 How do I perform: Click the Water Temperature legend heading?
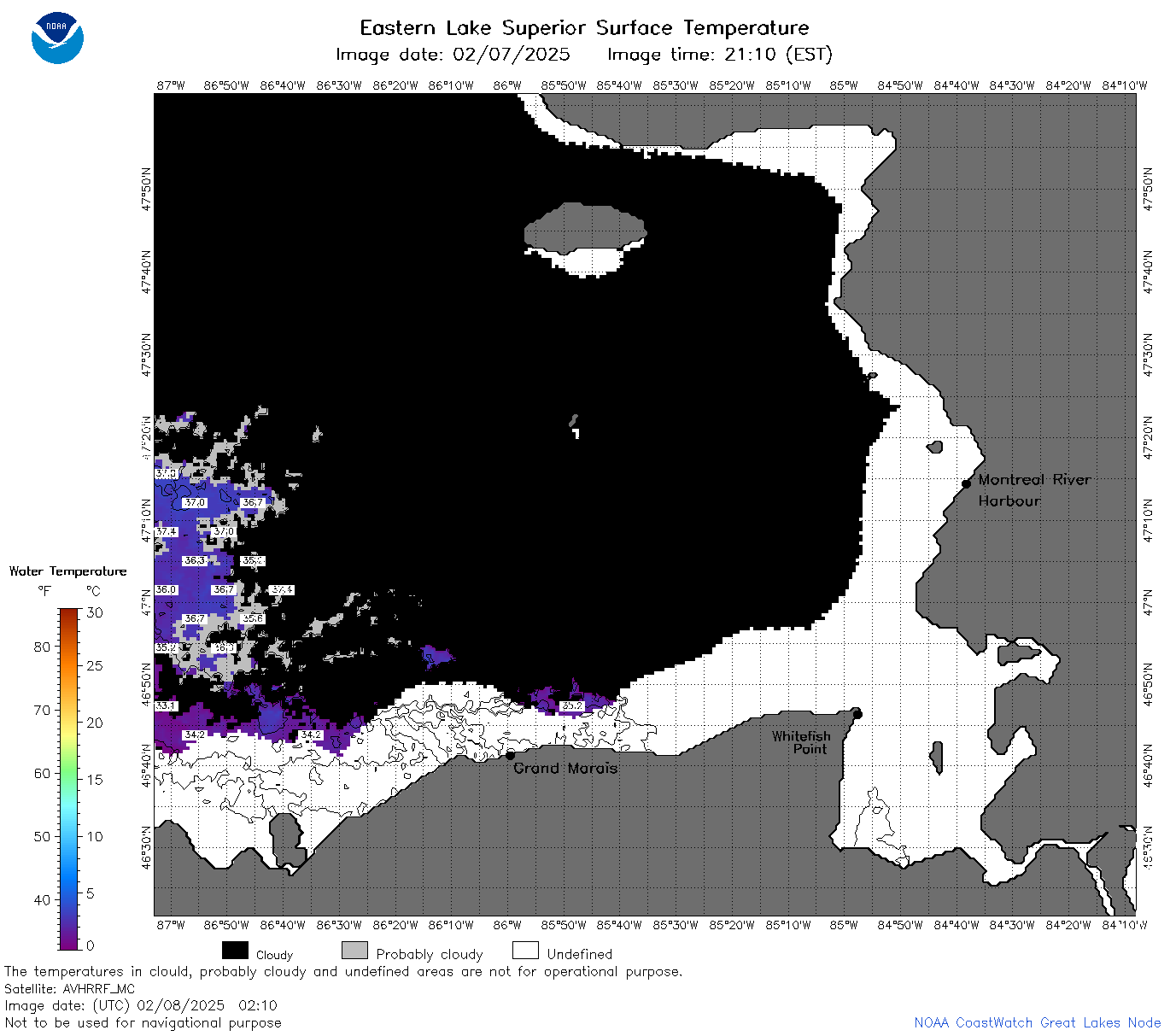pyautogui.click(x=67, y=571)
